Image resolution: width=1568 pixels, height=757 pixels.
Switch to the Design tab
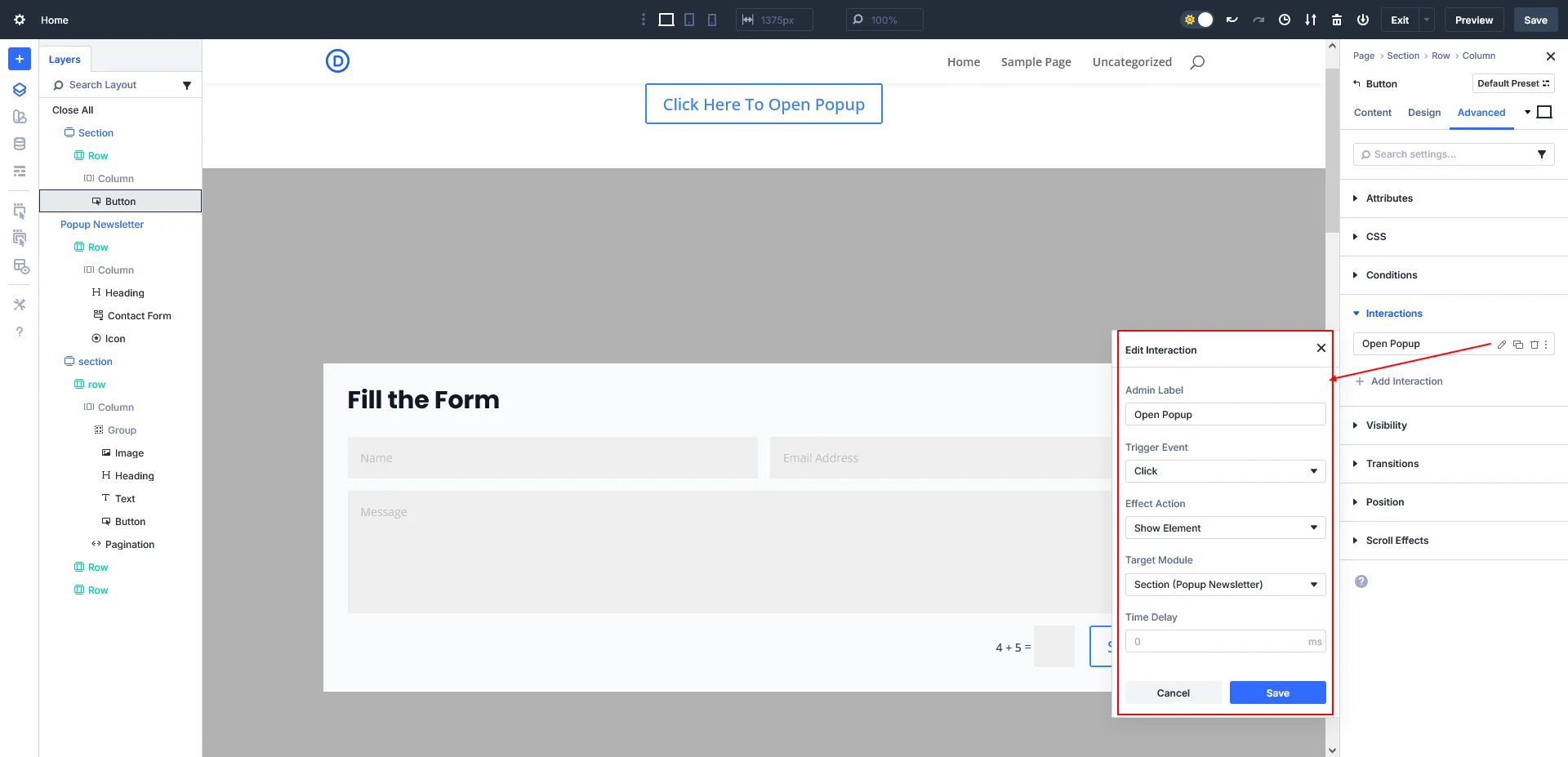click(1423, 113)
